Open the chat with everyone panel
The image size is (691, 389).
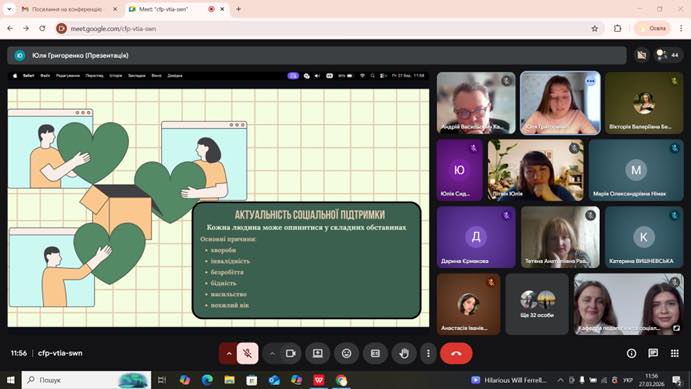653,353
